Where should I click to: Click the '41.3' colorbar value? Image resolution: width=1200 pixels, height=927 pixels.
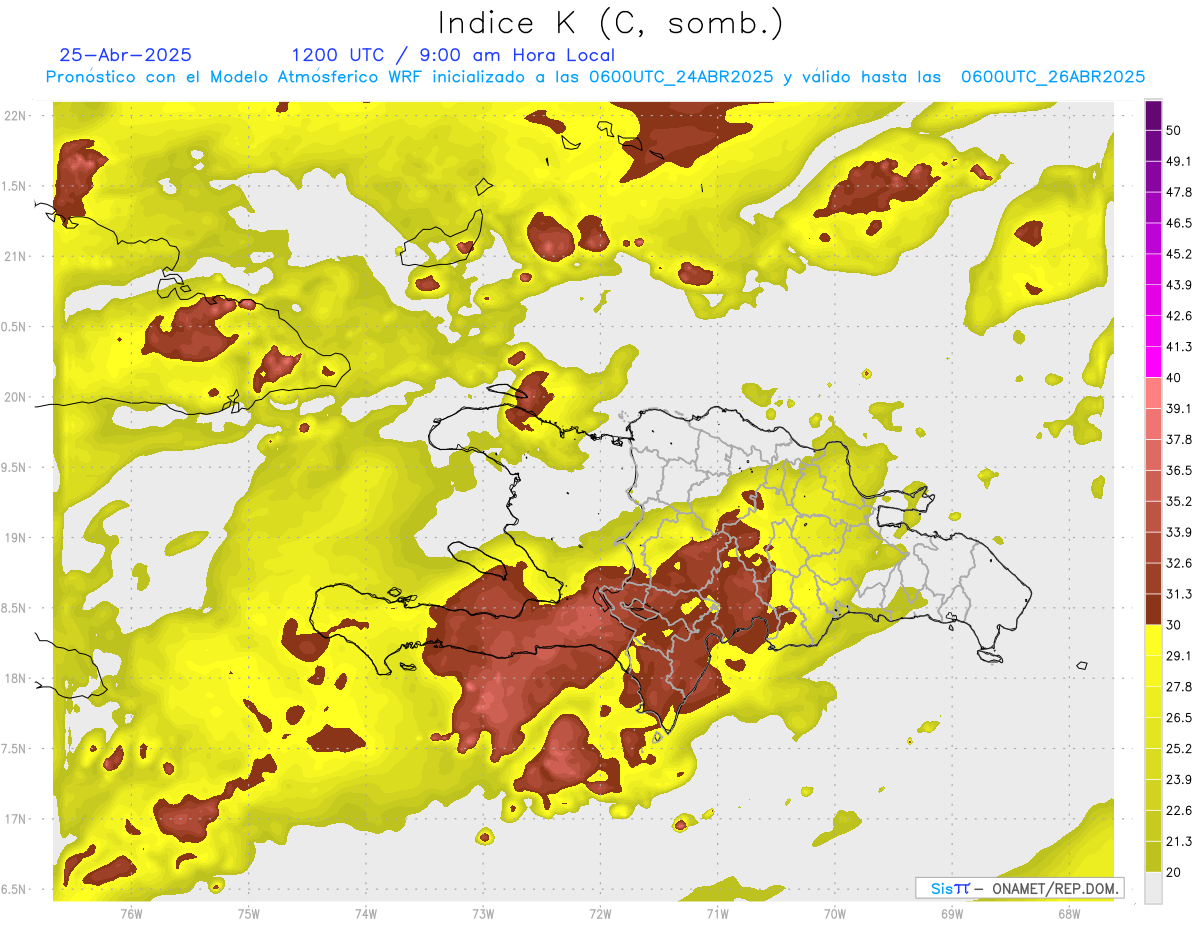point(1179,347)
